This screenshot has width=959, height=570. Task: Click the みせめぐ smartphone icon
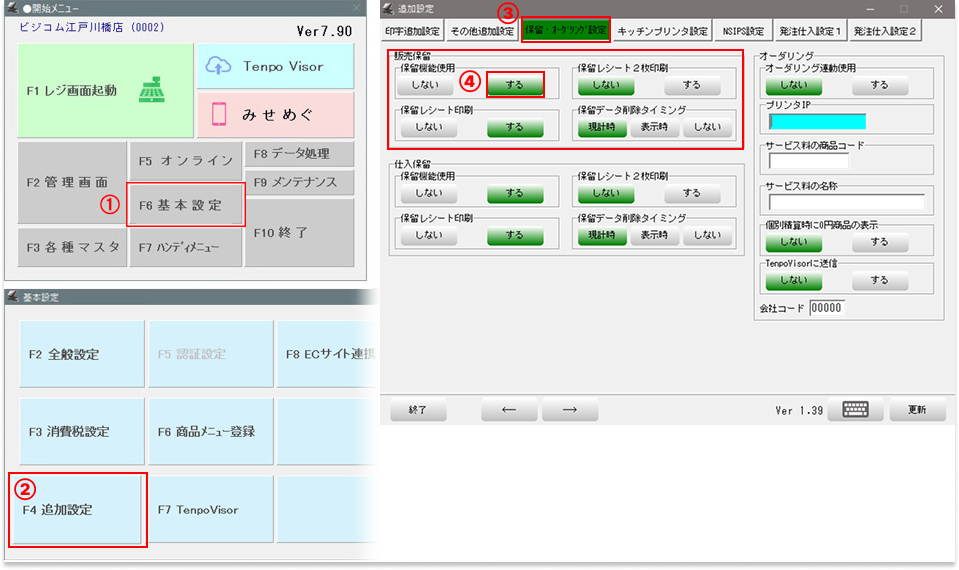219,115
